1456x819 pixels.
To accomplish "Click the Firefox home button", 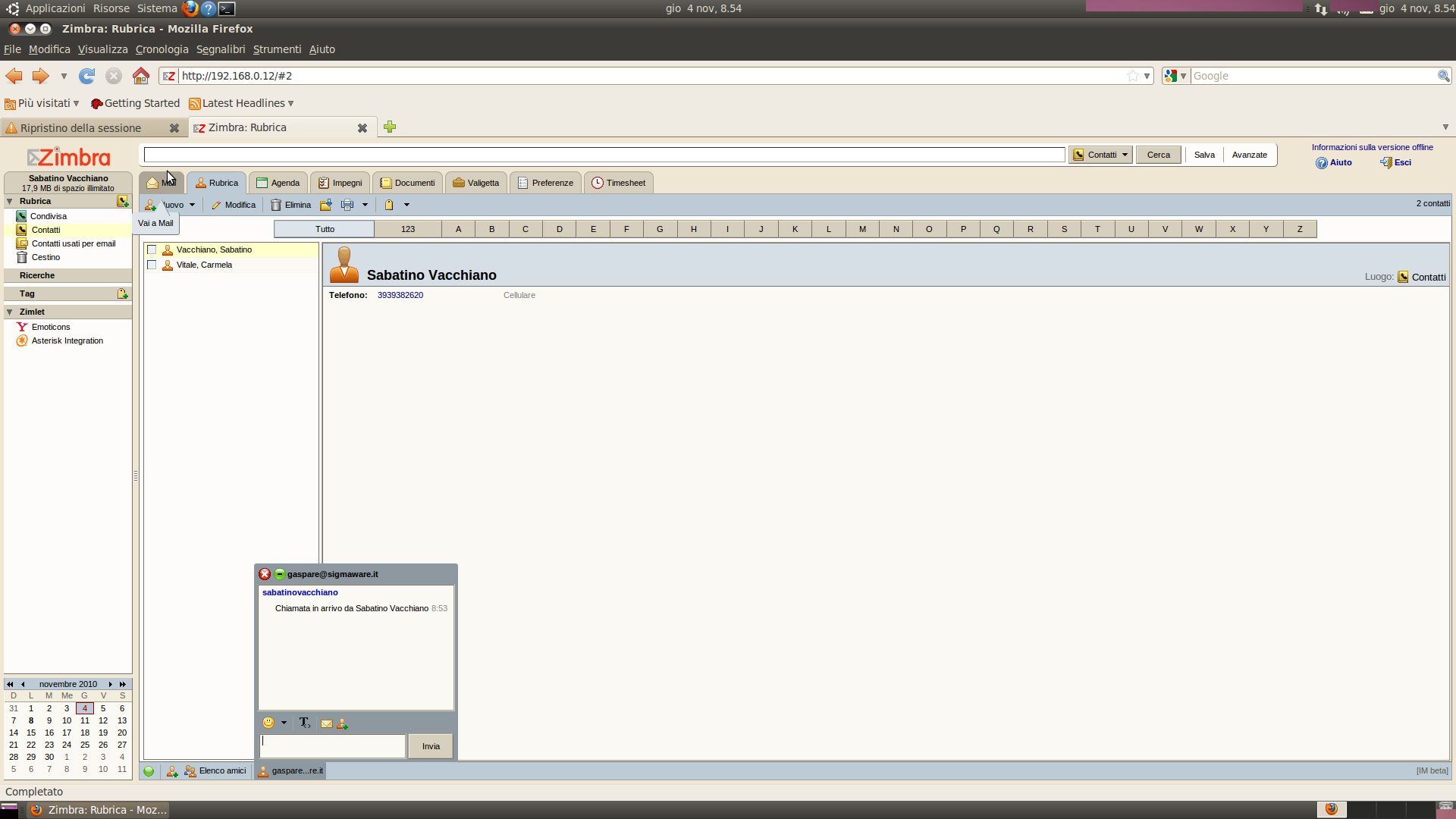I will (x=141, y=76).
